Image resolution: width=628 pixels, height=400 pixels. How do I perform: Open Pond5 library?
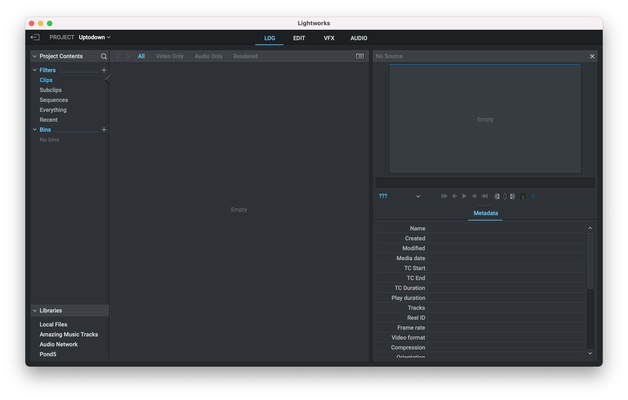click(x=48, y=355)
